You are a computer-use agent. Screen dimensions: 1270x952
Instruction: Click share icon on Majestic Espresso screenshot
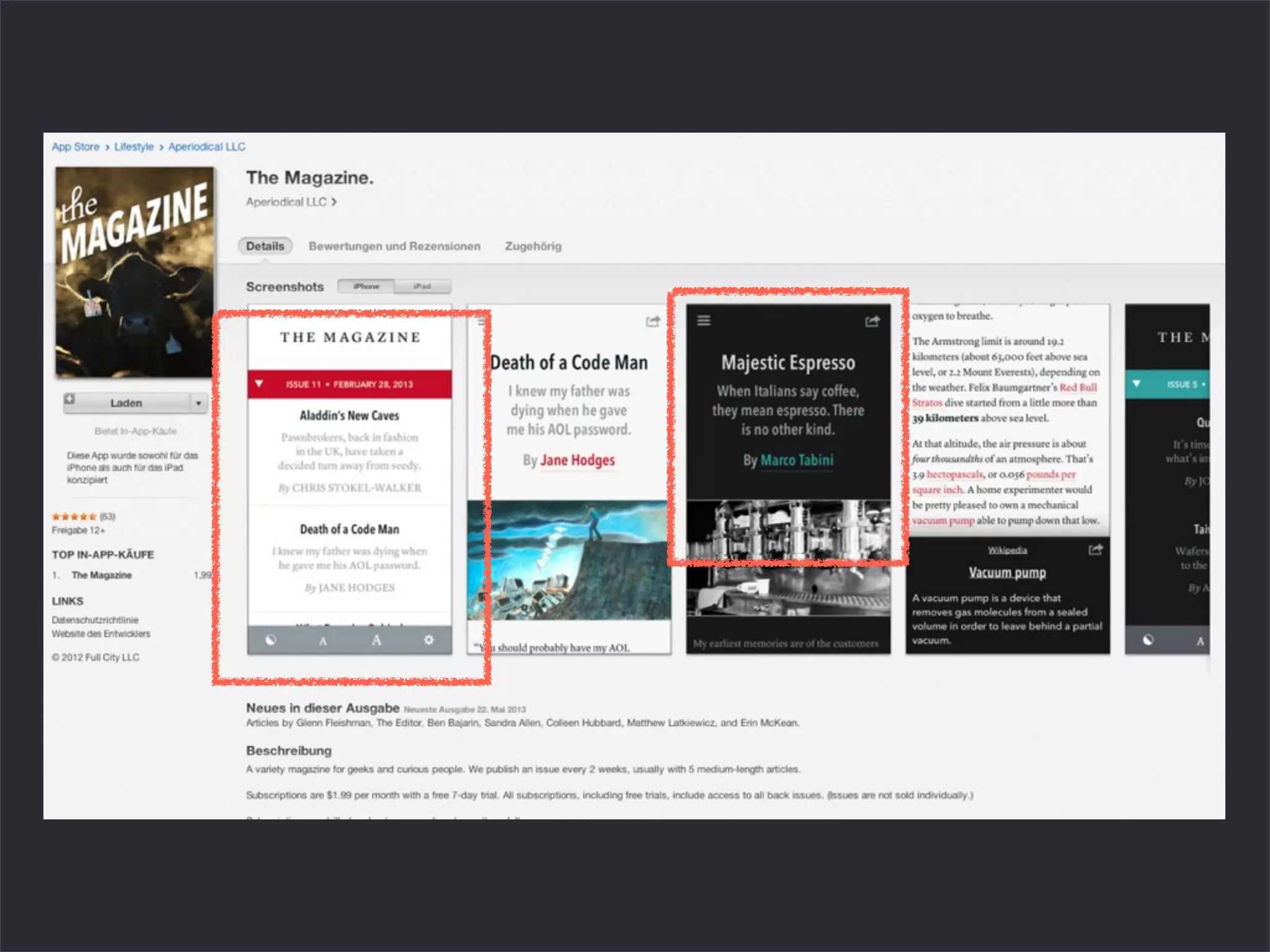point(872,321)
